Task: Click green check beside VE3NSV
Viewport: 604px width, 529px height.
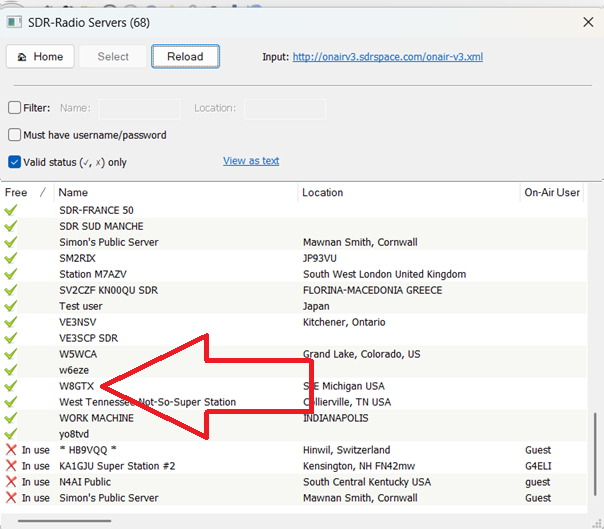Action: pyautogui.click(x=11, y=322)
